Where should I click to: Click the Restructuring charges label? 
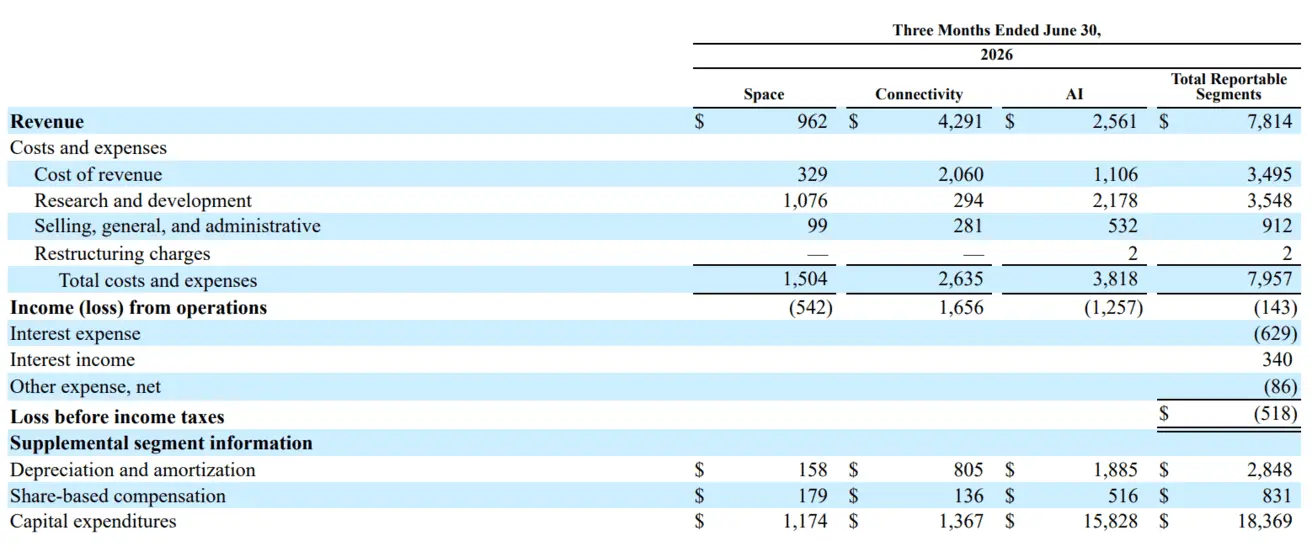122,254
